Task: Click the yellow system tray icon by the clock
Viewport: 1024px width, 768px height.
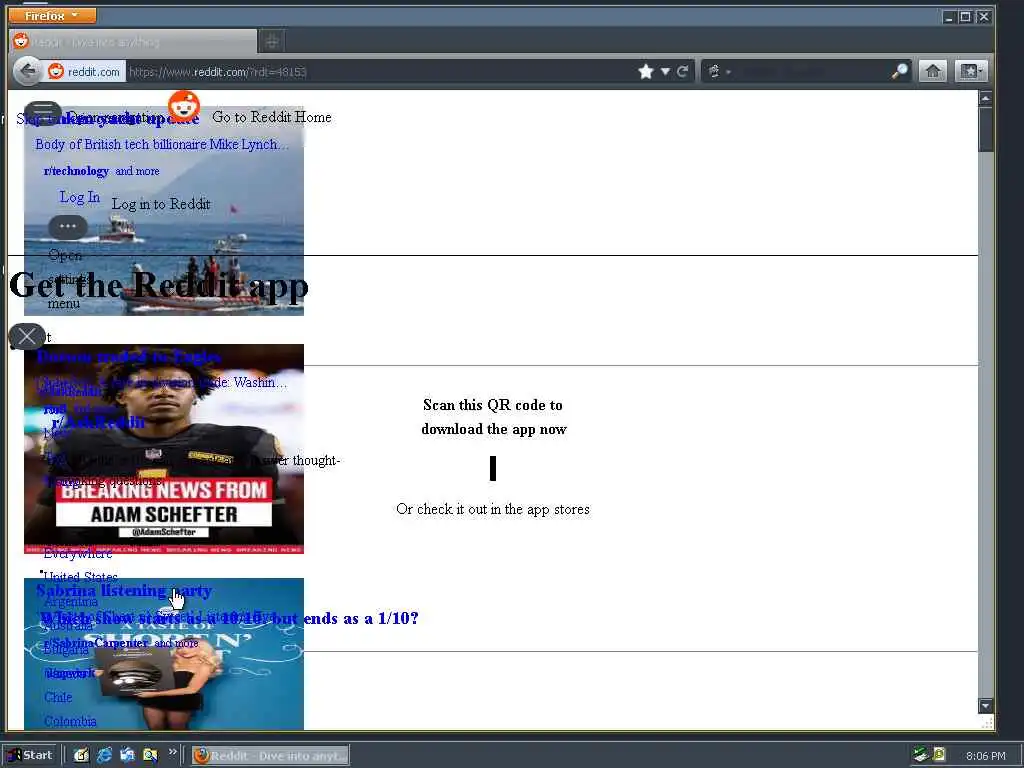Action: tap(939, 754)
